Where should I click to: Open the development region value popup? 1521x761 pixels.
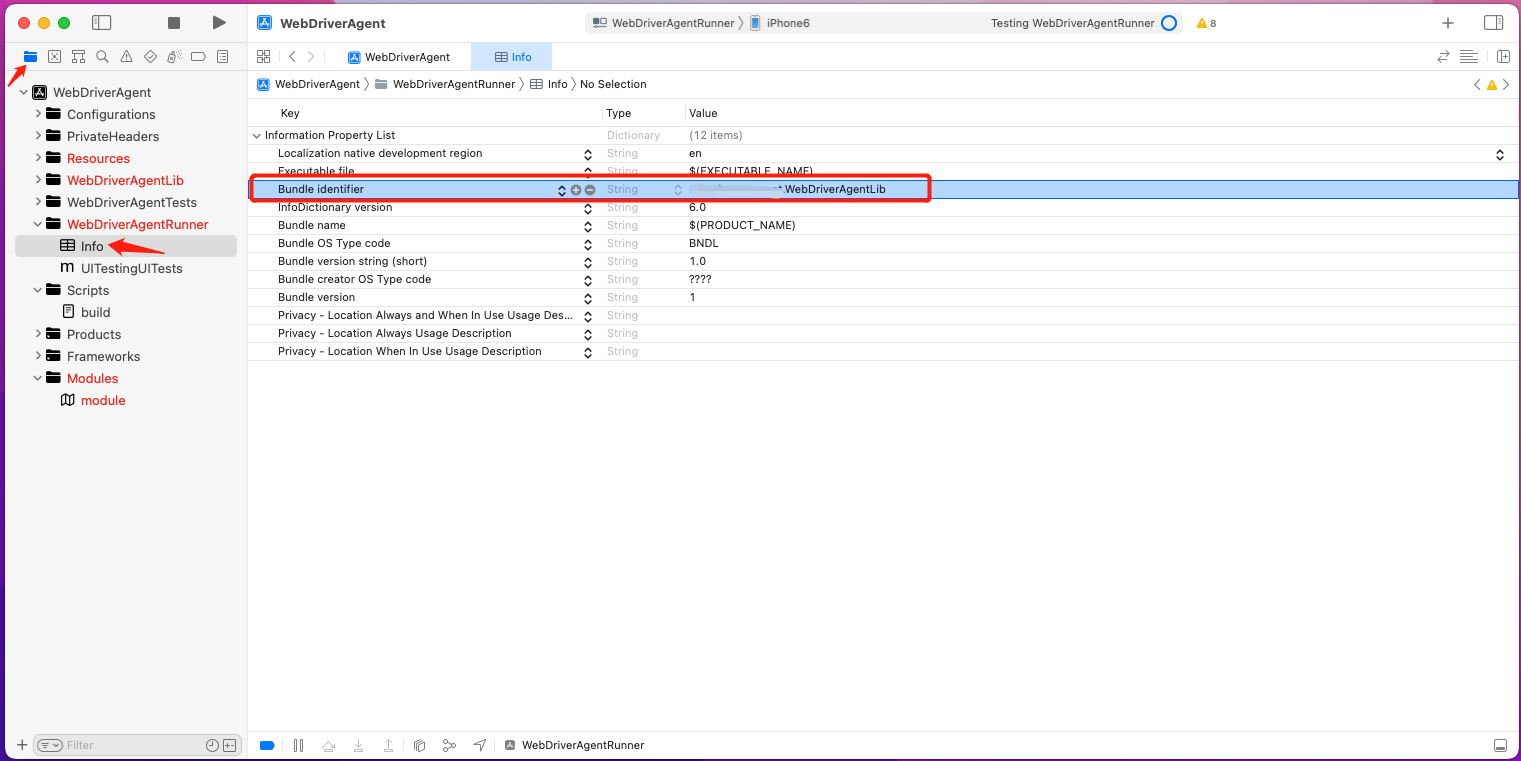[1500, 154]
